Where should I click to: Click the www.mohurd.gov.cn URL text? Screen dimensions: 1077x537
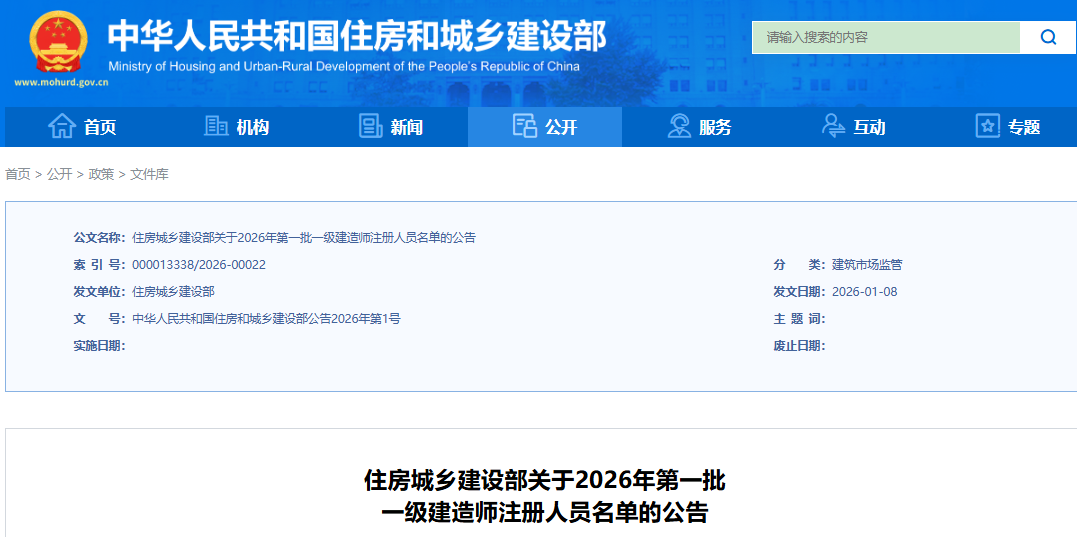pyautogui.click(x=62, y=82)
